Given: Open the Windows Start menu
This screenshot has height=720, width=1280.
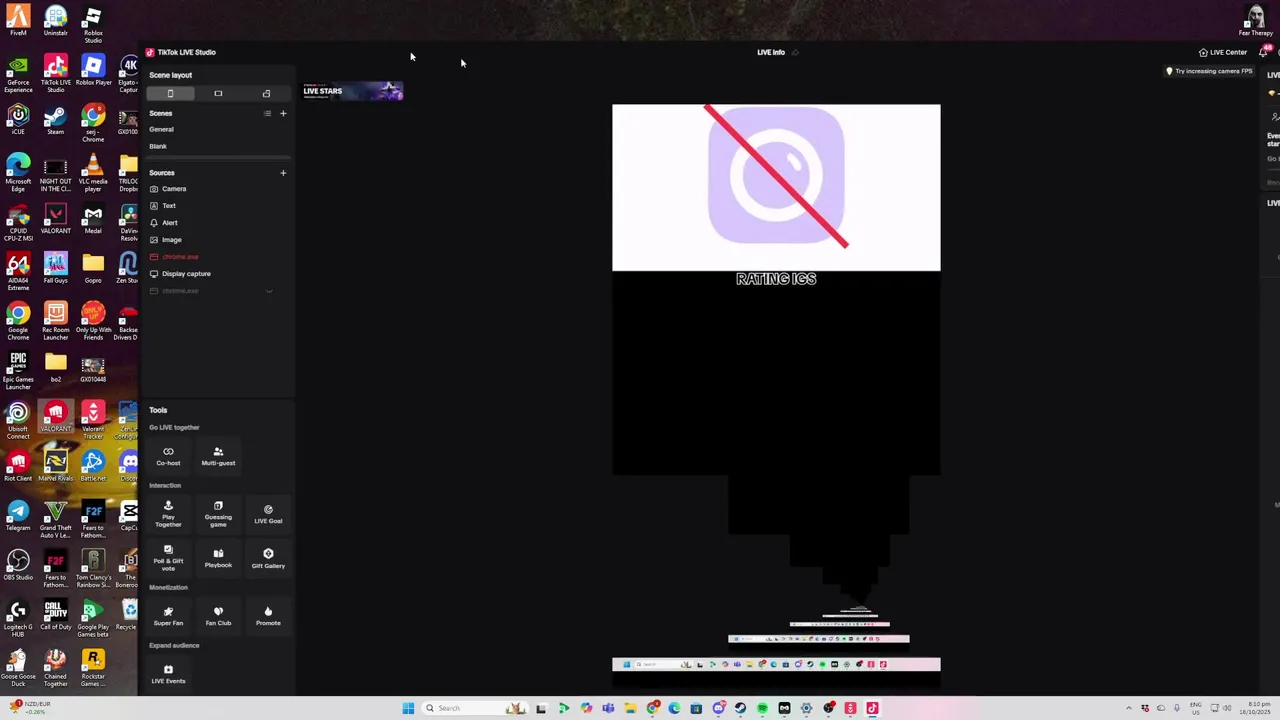Looking at the screenshot, I should pyautogui.click(x=408, y=708).
